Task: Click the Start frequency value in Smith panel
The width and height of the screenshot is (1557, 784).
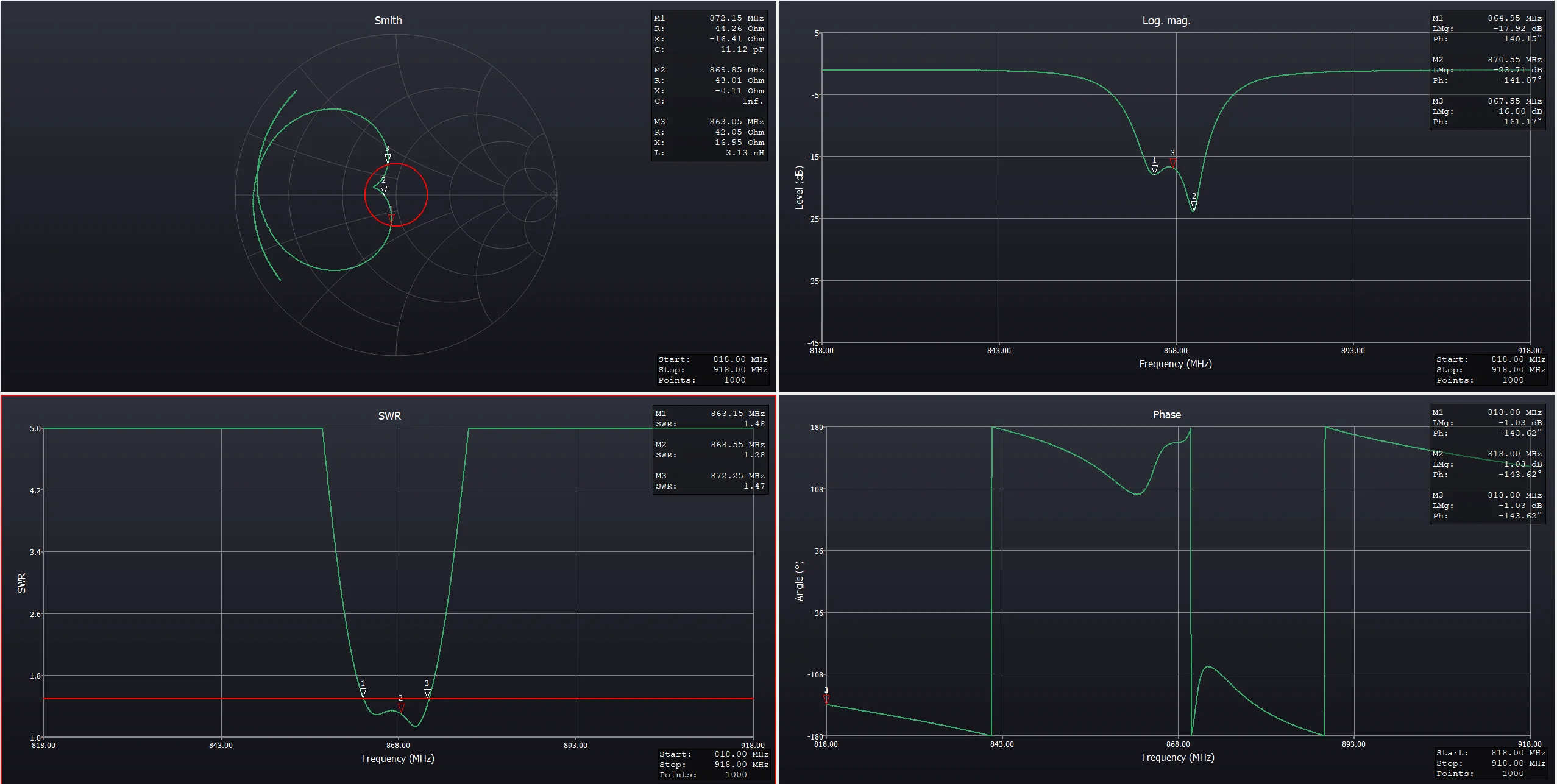Action: click(x=740, y=359)
